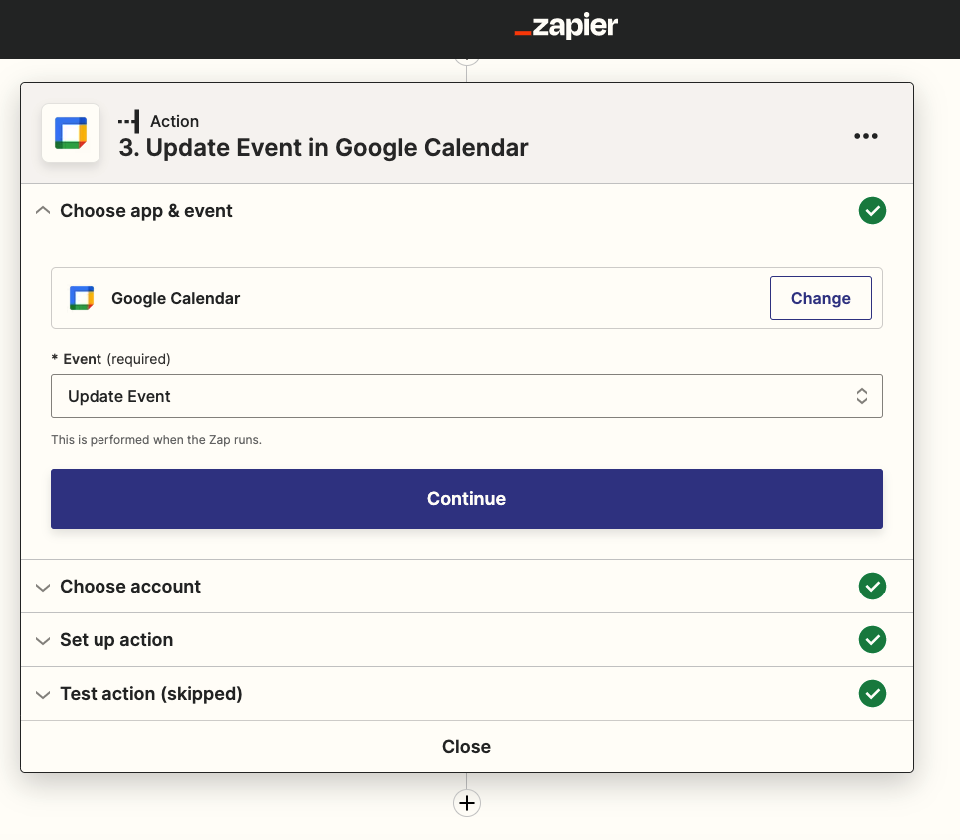Viewport: 960px width, 840px height.
Task: Click the Action label above the title
Action: click(174, 121)
